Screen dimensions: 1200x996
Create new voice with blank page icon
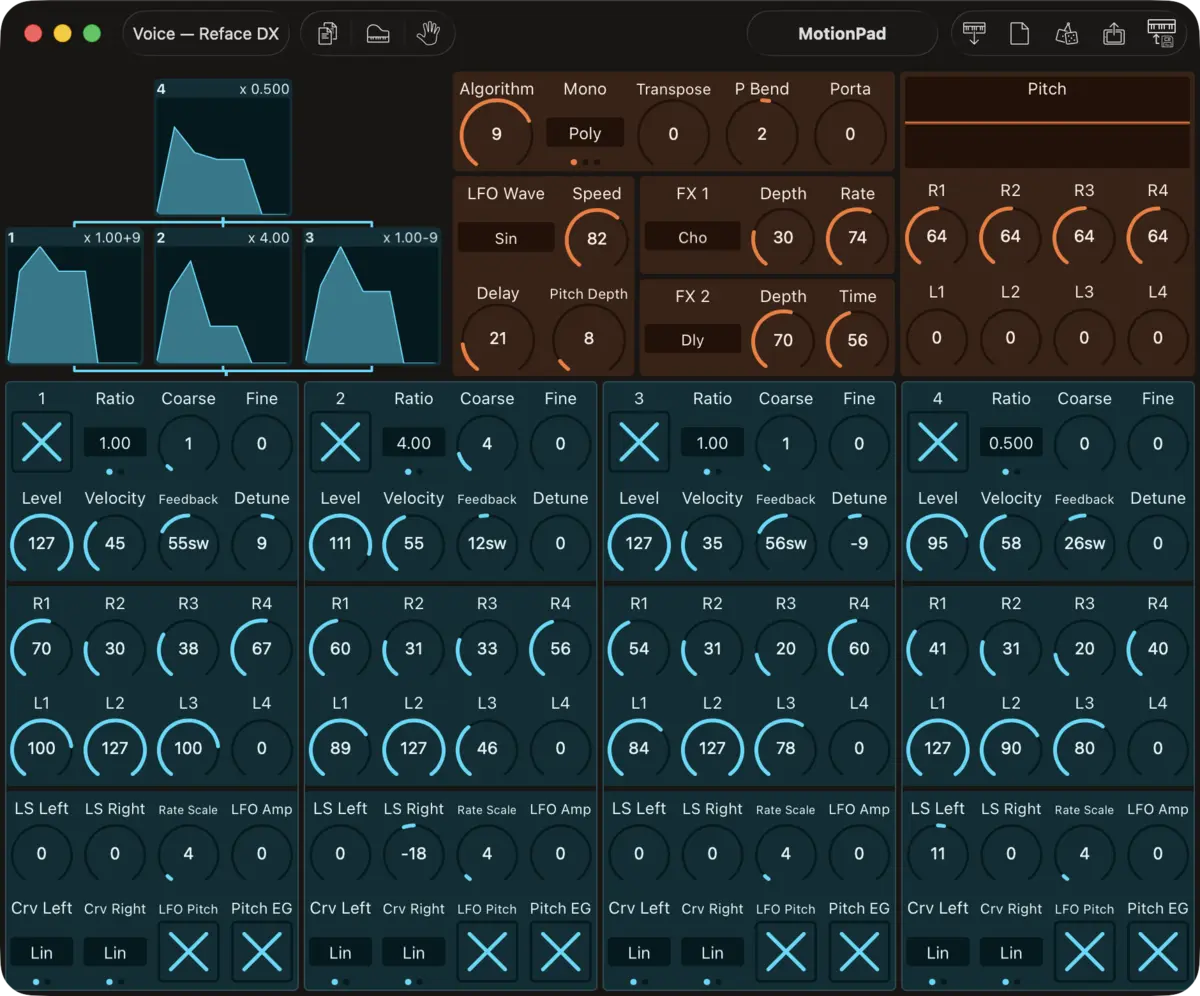pos(1019,34)
